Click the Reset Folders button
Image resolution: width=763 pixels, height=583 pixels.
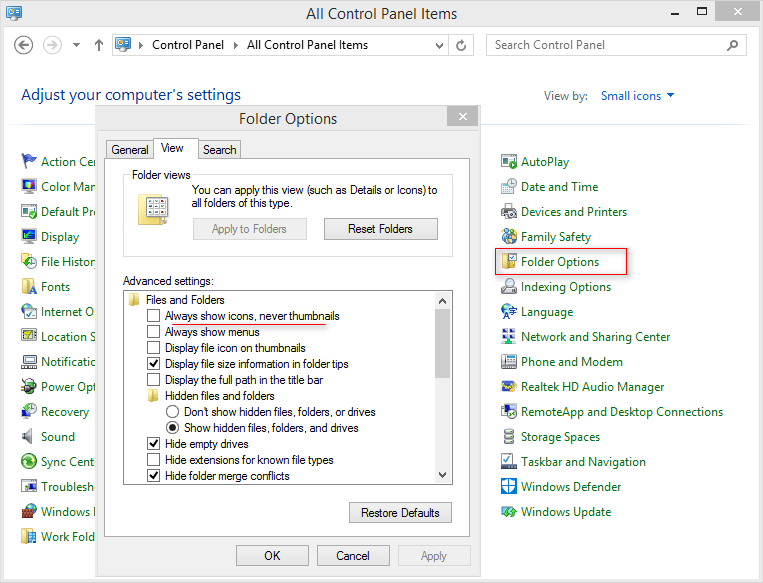381,229
